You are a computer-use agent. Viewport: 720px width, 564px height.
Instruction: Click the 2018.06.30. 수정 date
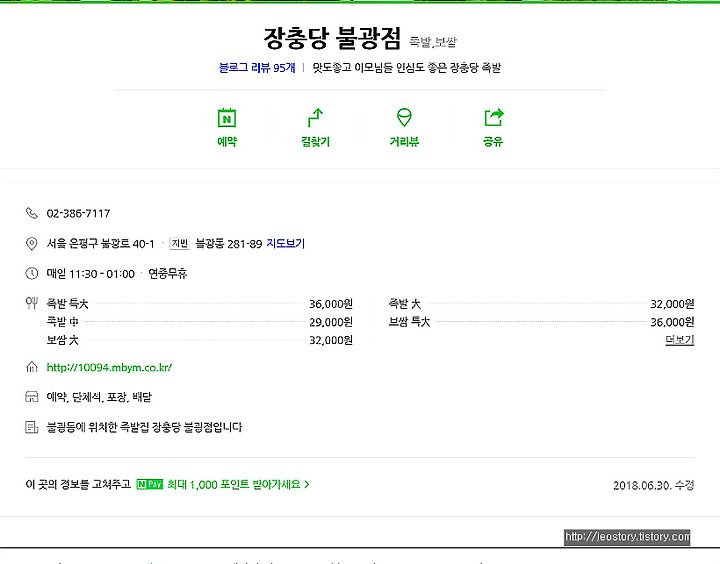pyautogui.click(x=653, y=485)
